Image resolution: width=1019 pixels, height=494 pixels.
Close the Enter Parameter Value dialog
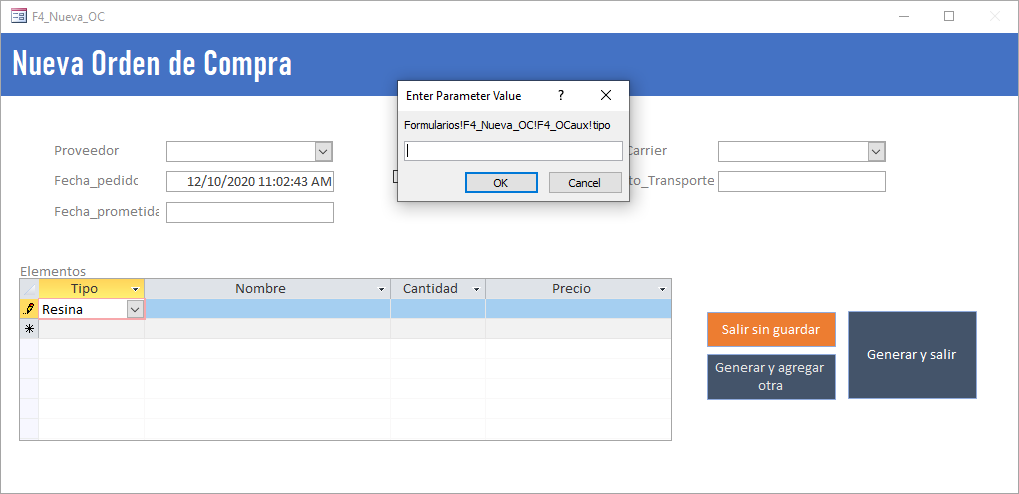point(606,96)
